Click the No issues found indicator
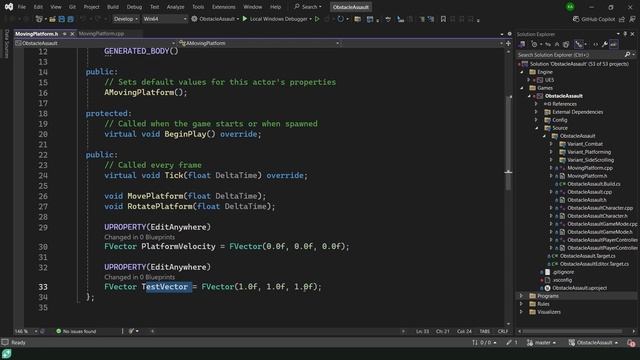The height and width of the screenshot is (360, 640). point(76,331)
